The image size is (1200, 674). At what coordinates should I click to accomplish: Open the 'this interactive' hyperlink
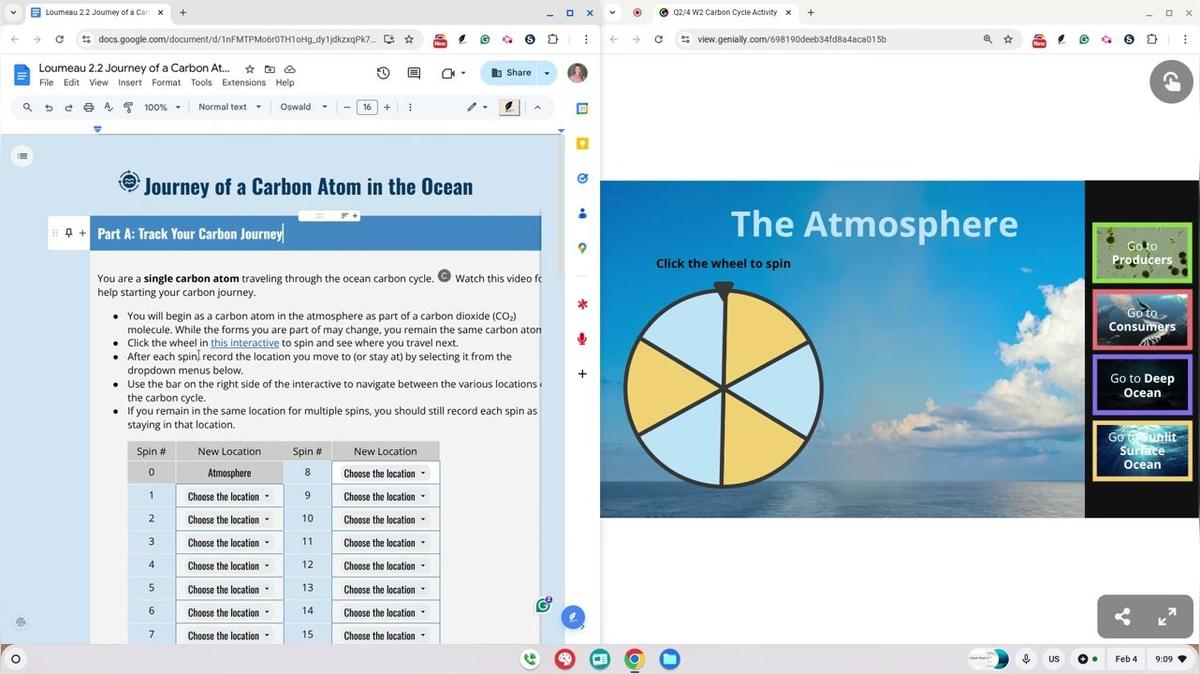244,342
